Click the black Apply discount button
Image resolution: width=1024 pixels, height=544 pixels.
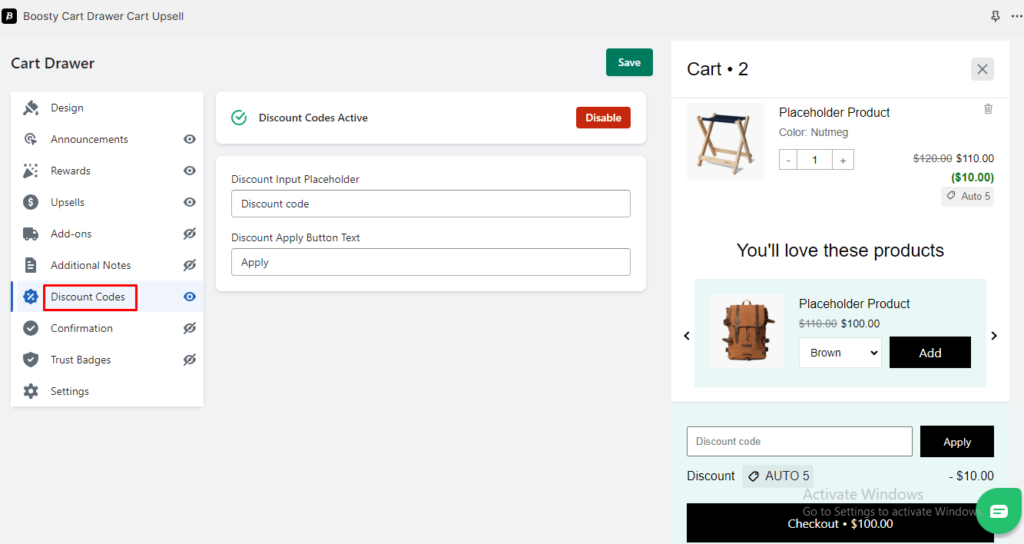[957, 441]
